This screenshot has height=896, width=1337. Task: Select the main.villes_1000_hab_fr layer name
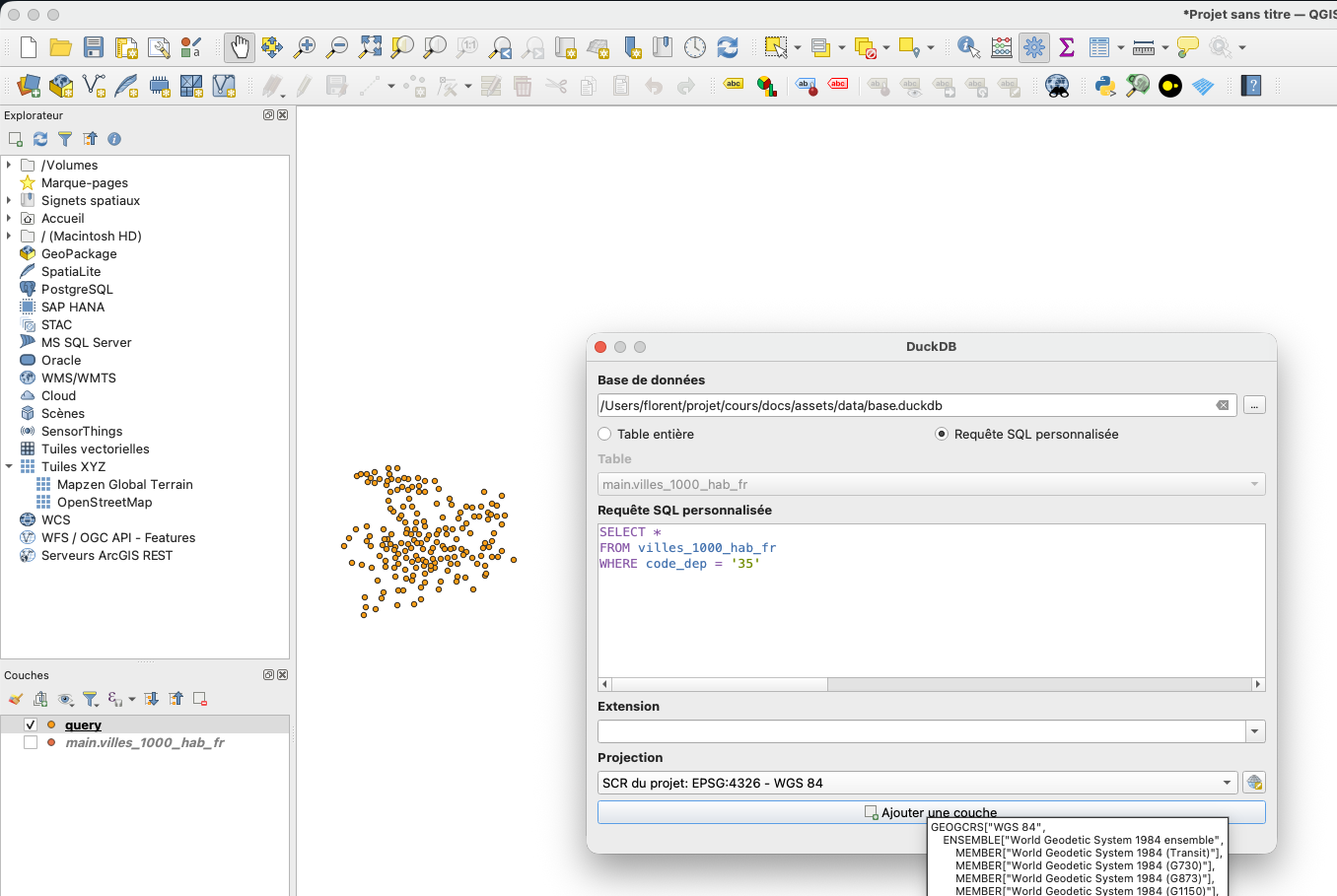pos(145,742)
